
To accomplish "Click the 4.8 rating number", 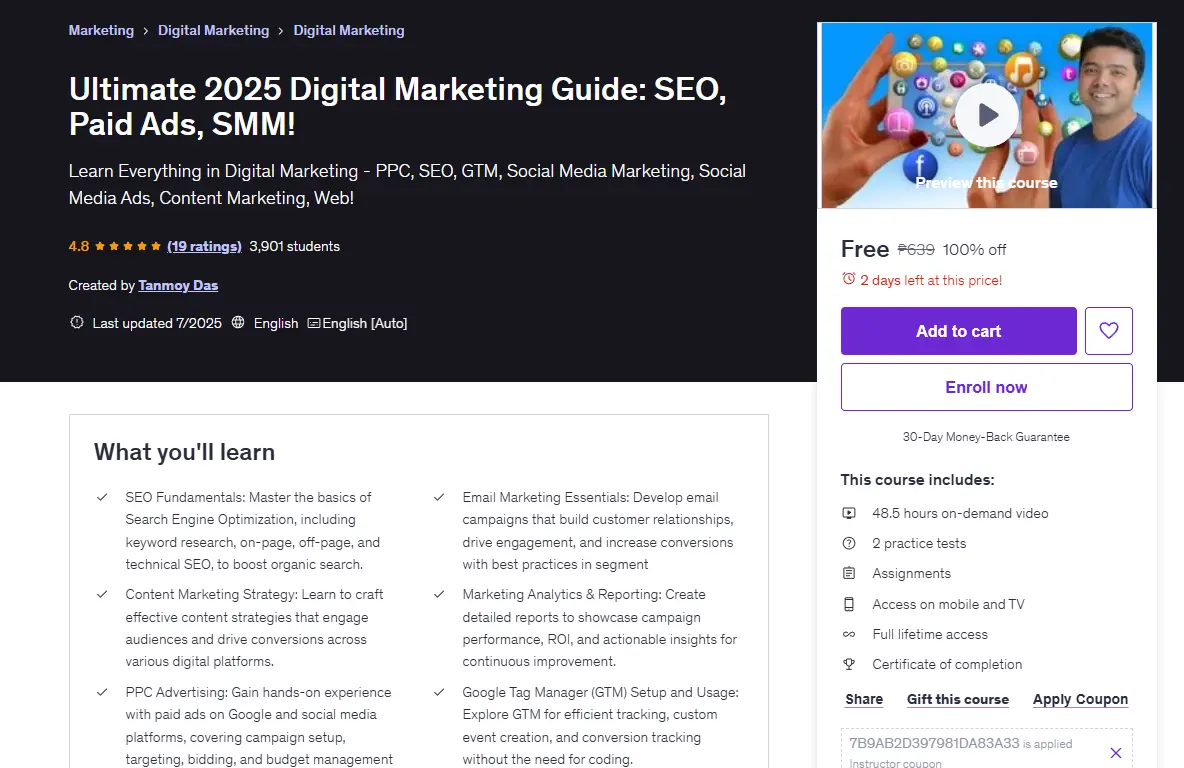I will pyautogui.click(x=79, y=246).
